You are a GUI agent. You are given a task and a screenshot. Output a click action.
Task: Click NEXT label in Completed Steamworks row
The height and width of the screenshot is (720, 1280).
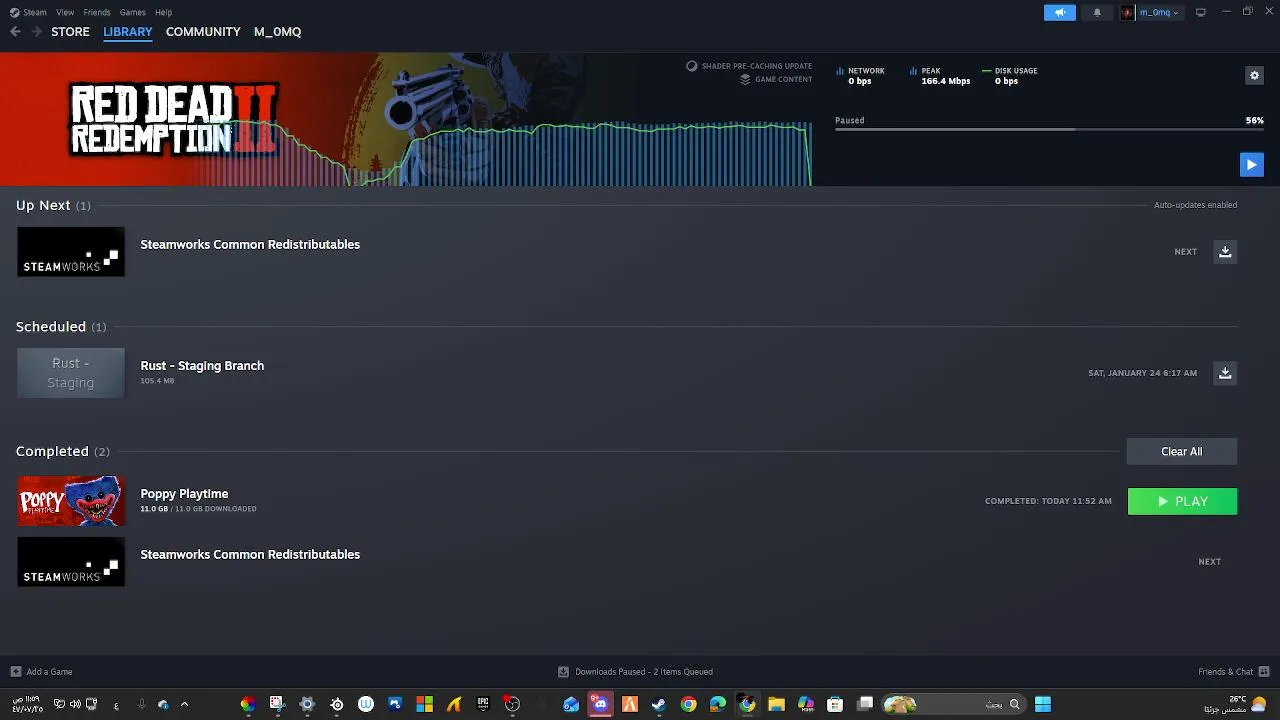click(1210, 562)
